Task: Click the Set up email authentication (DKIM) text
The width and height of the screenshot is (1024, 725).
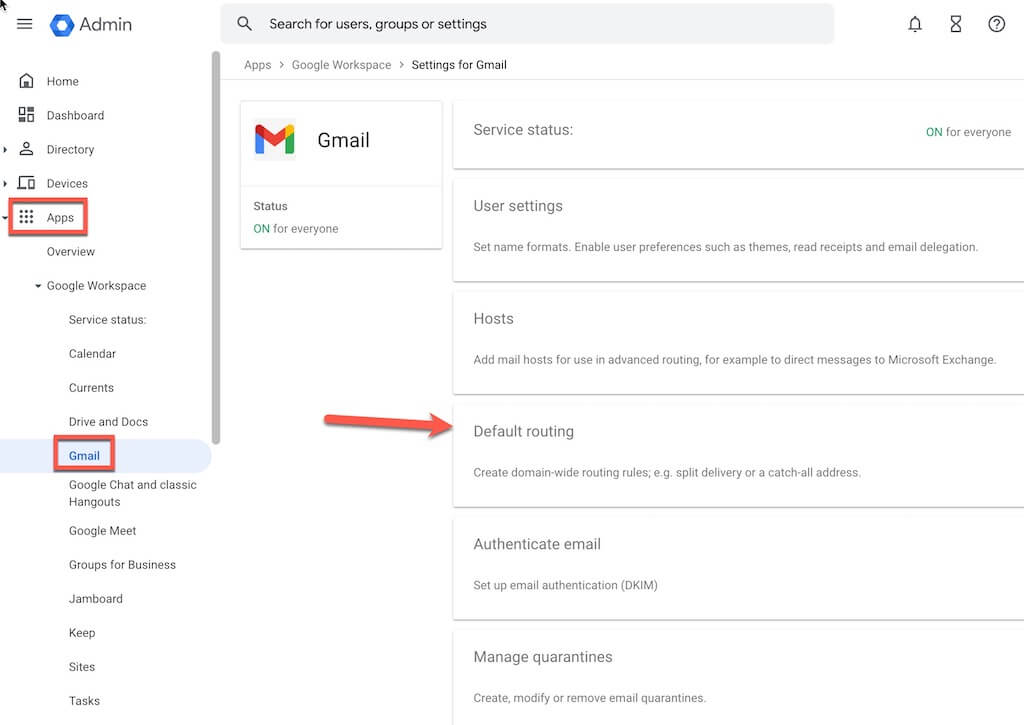Action: [x=565, y=585]
